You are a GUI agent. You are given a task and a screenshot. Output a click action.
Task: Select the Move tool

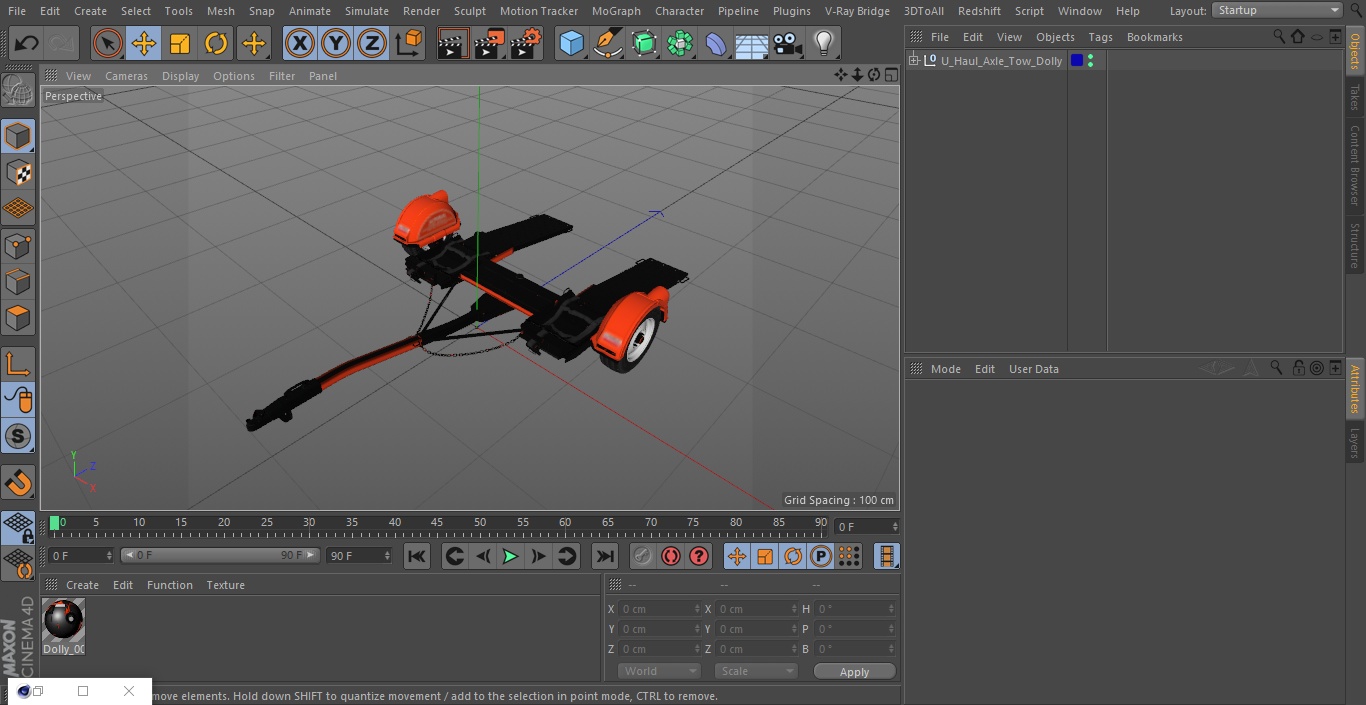pyautogui.click(x=144, y=43)
